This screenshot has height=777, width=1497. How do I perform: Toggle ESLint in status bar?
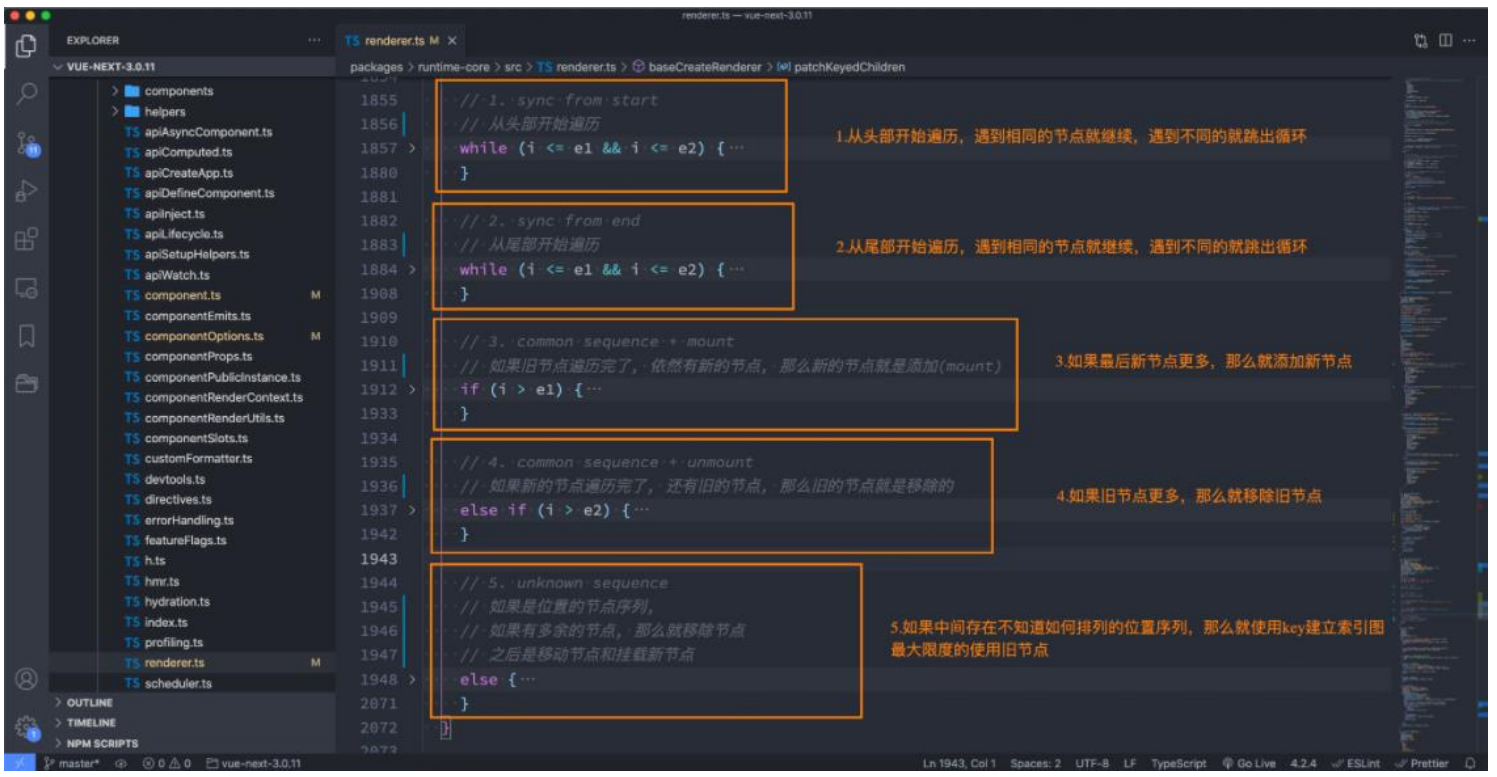pyautogui.click(x=1356, y=764)
